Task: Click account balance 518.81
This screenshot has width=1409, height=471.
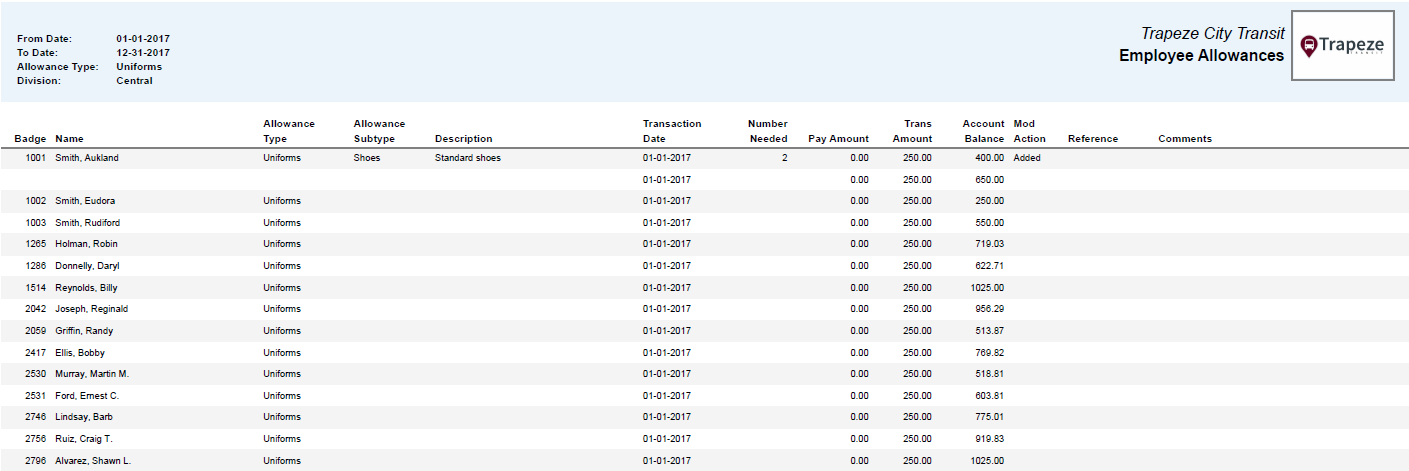Action: (x=990, y=374)
